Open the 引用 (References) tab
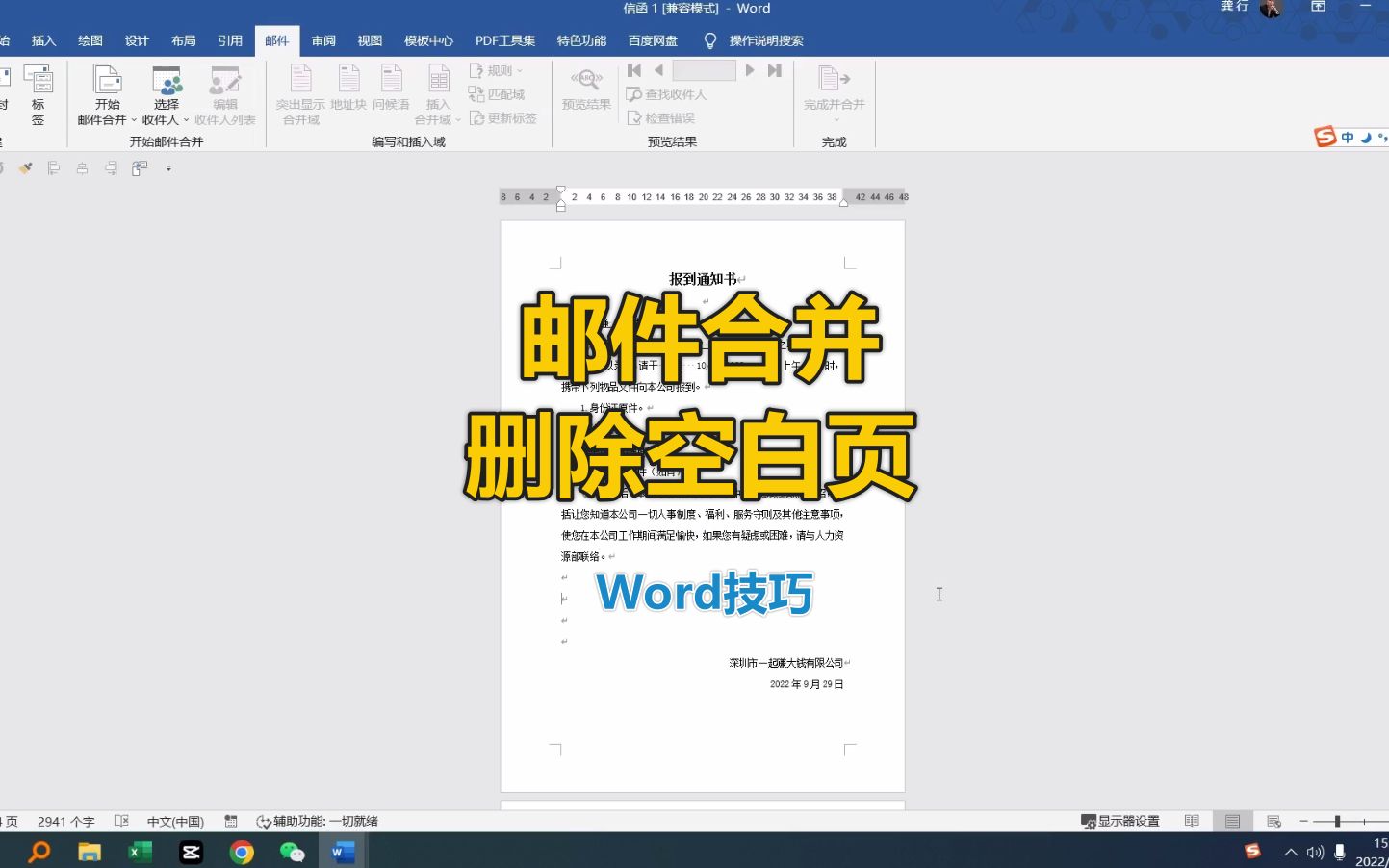The height and width of the screenshot is (868, 1389). (x=230, y=40)
